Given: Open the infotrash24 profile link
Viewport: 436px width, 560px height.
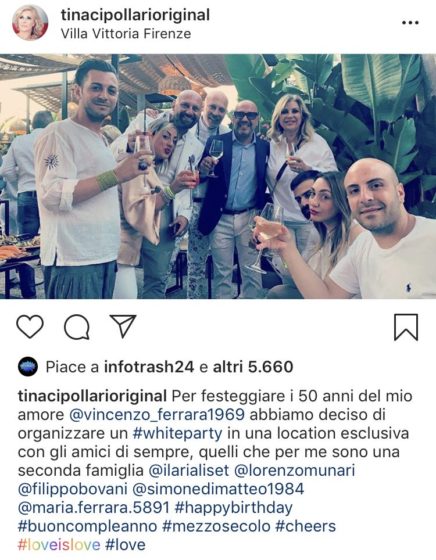Looking at the screenshot, I should 149,367.
